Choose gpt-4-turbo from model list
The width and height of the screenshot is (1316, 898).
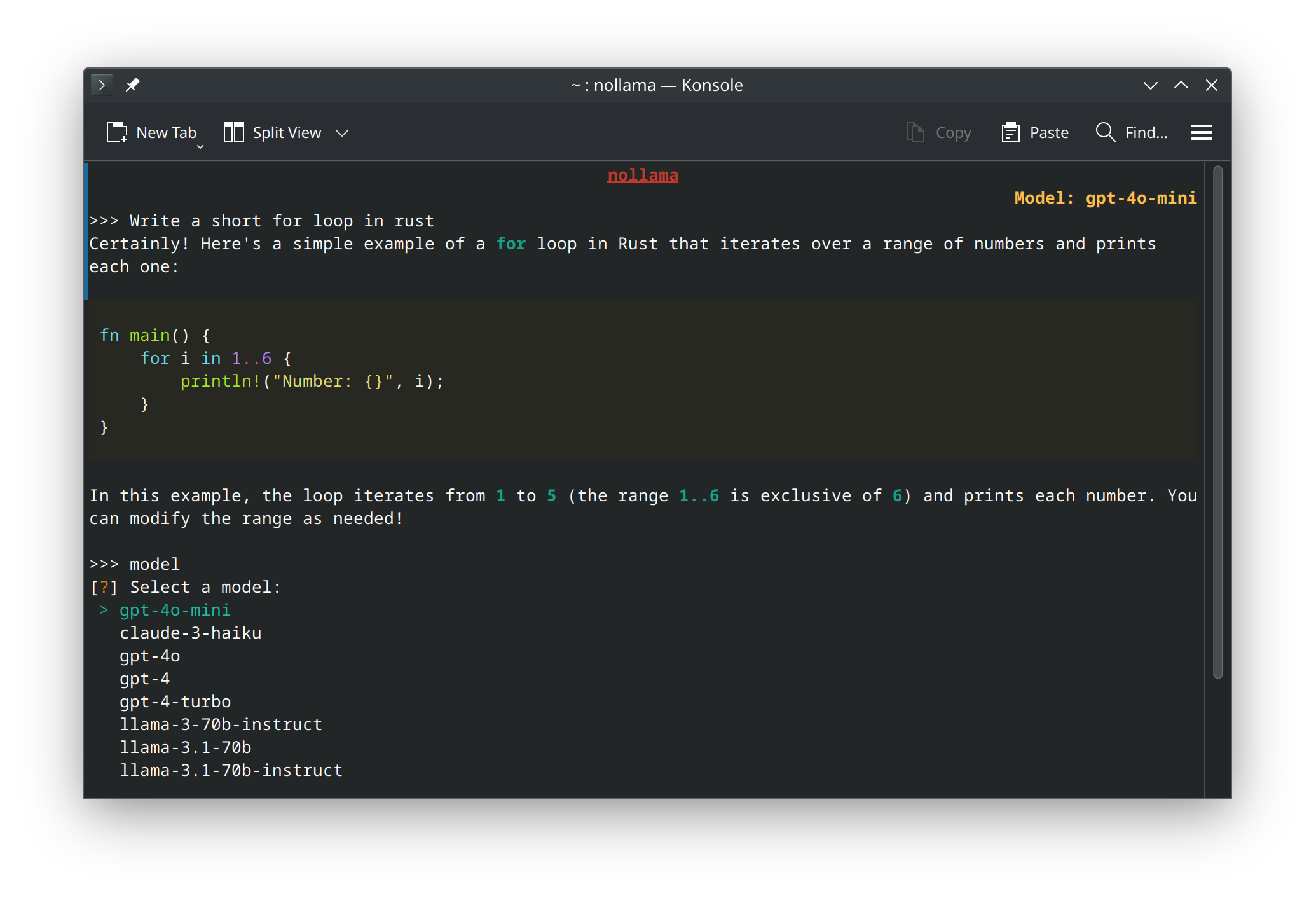pos(175,701)
